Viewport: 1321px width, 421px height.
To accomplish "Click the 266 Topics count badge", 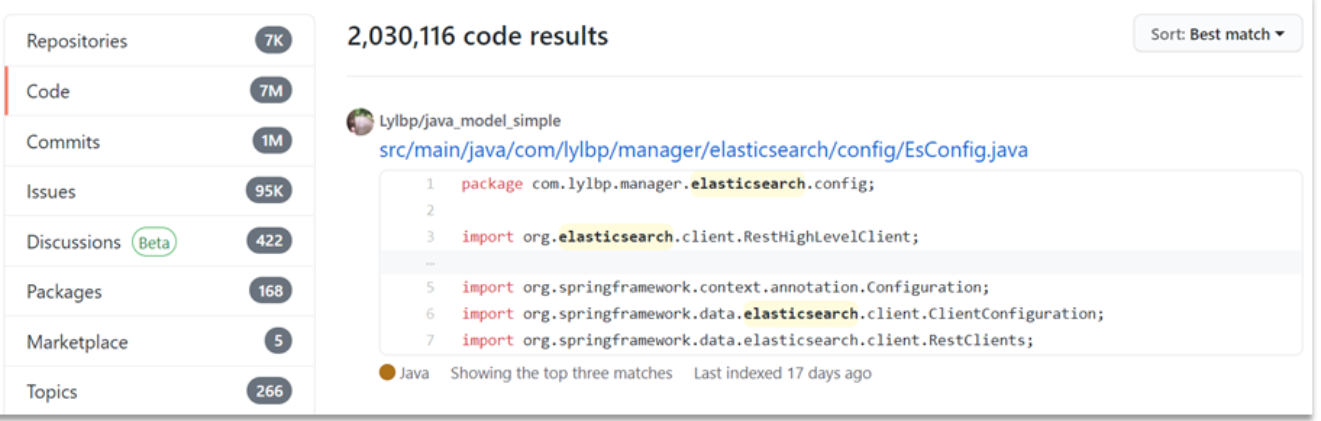I will coord(270,391).
